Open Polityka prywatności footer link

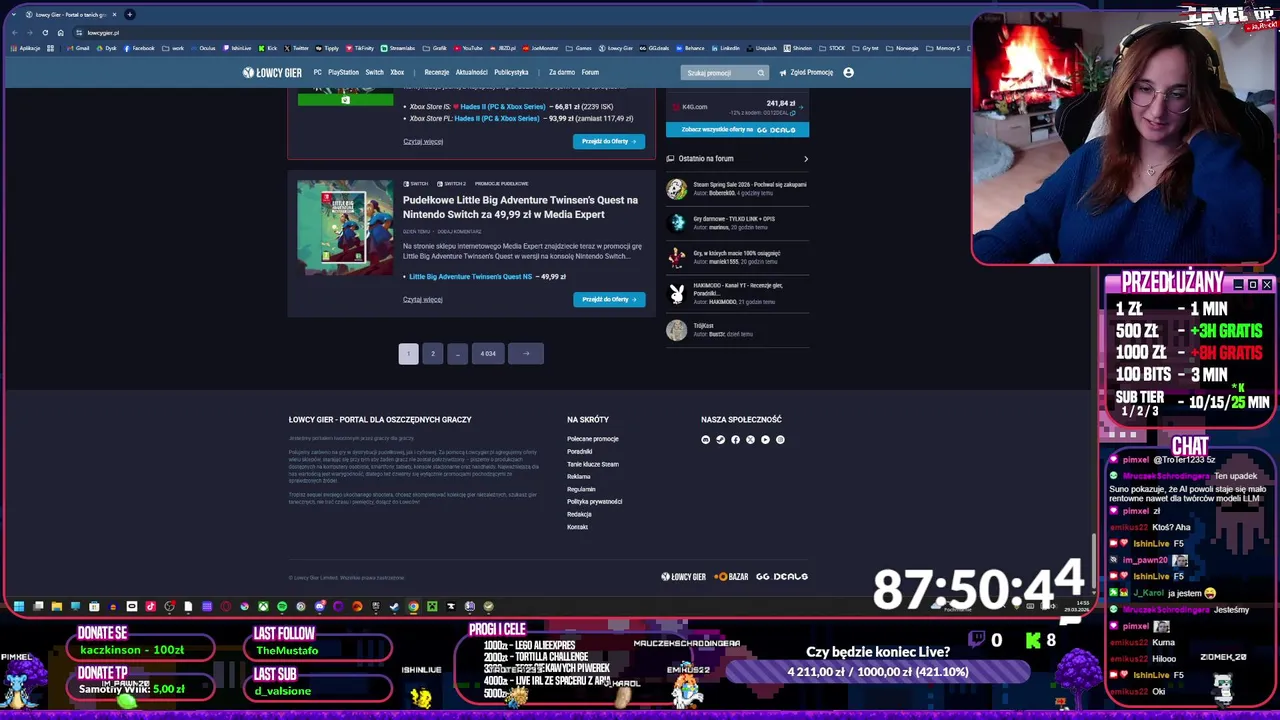(594, 502)
